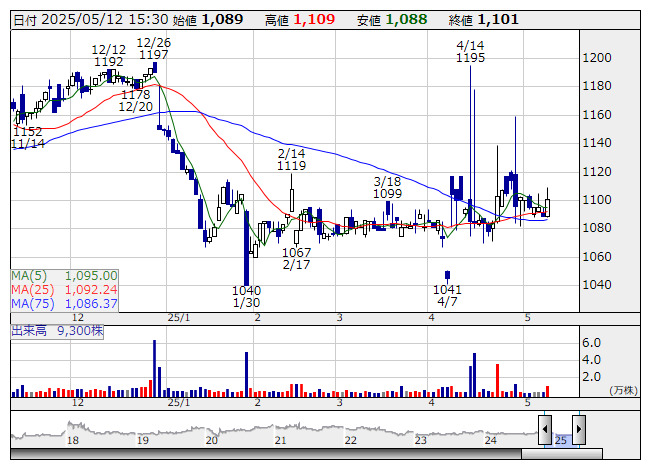
Task: Click the 12/26 1197 high annotation
Action: (153, 48)
